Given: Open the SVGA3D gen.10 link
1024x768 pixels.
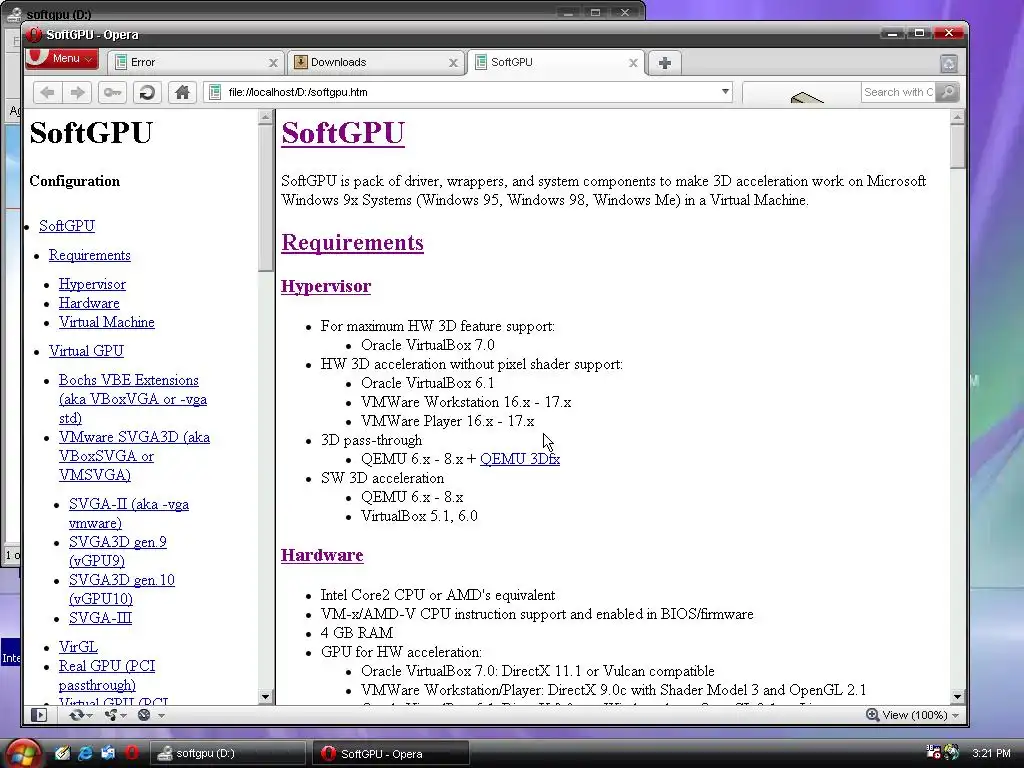Looking at the screenshot, I should point(121,589).
